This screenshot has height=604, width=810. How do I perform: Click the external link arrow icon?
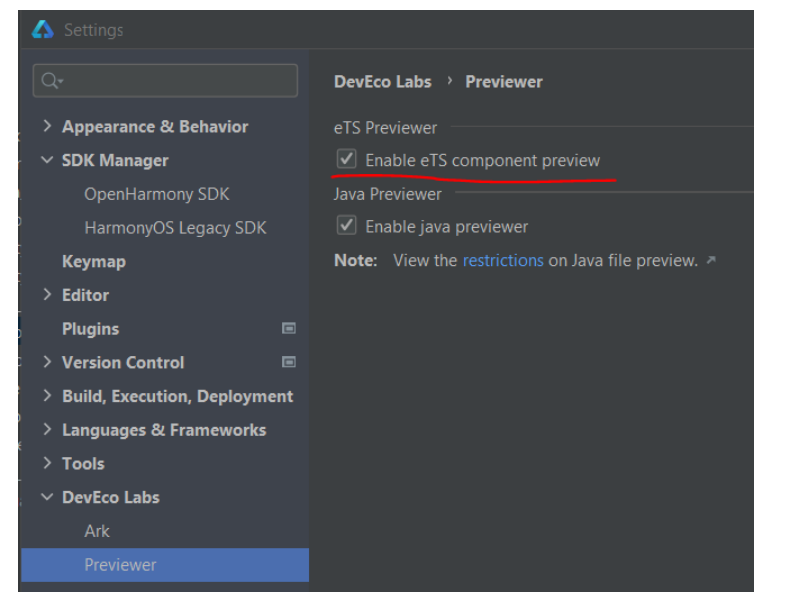coord(711,260)
